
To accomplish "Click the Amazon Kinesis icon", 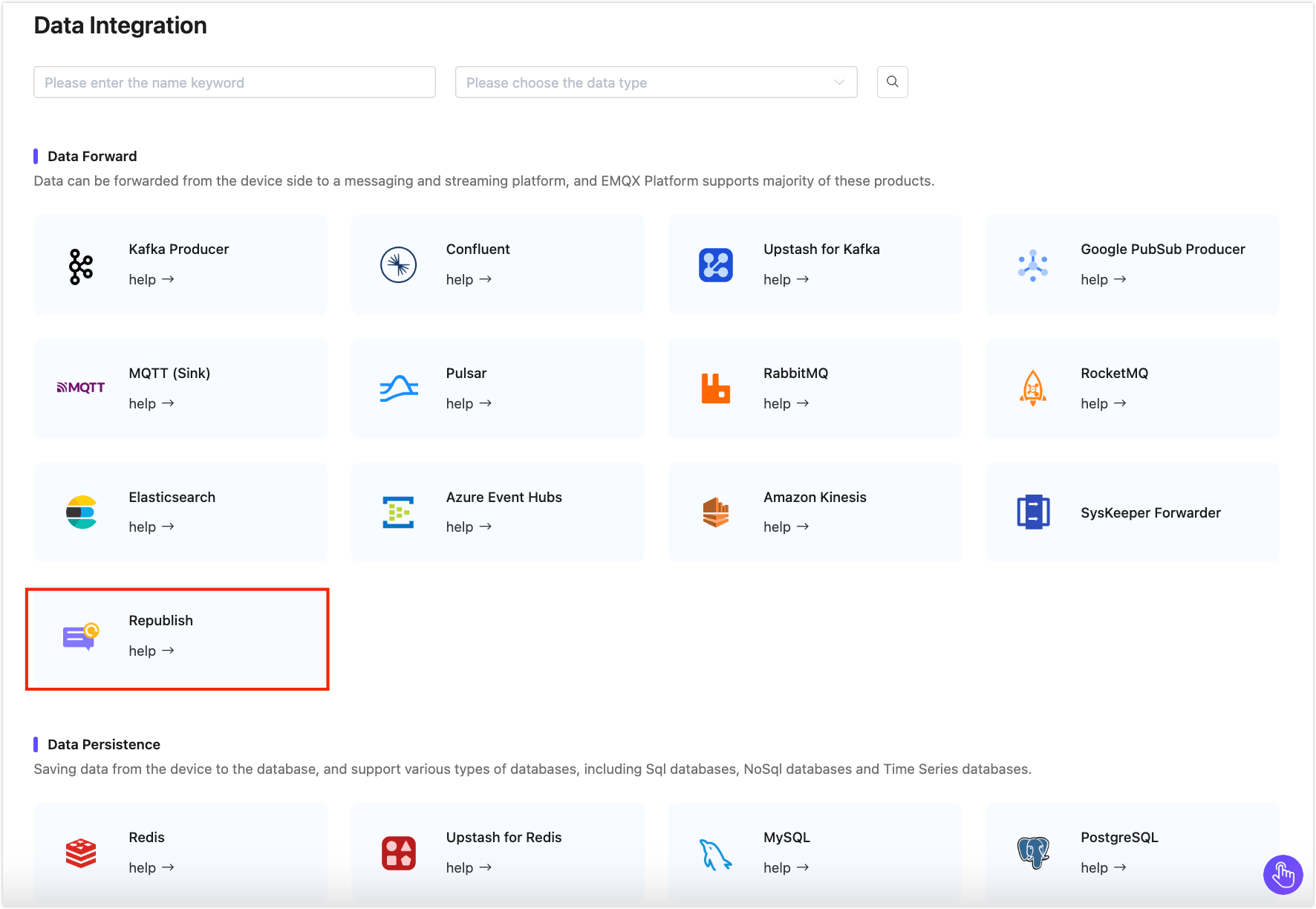I will pyautogui.click(x=715, y=512).
